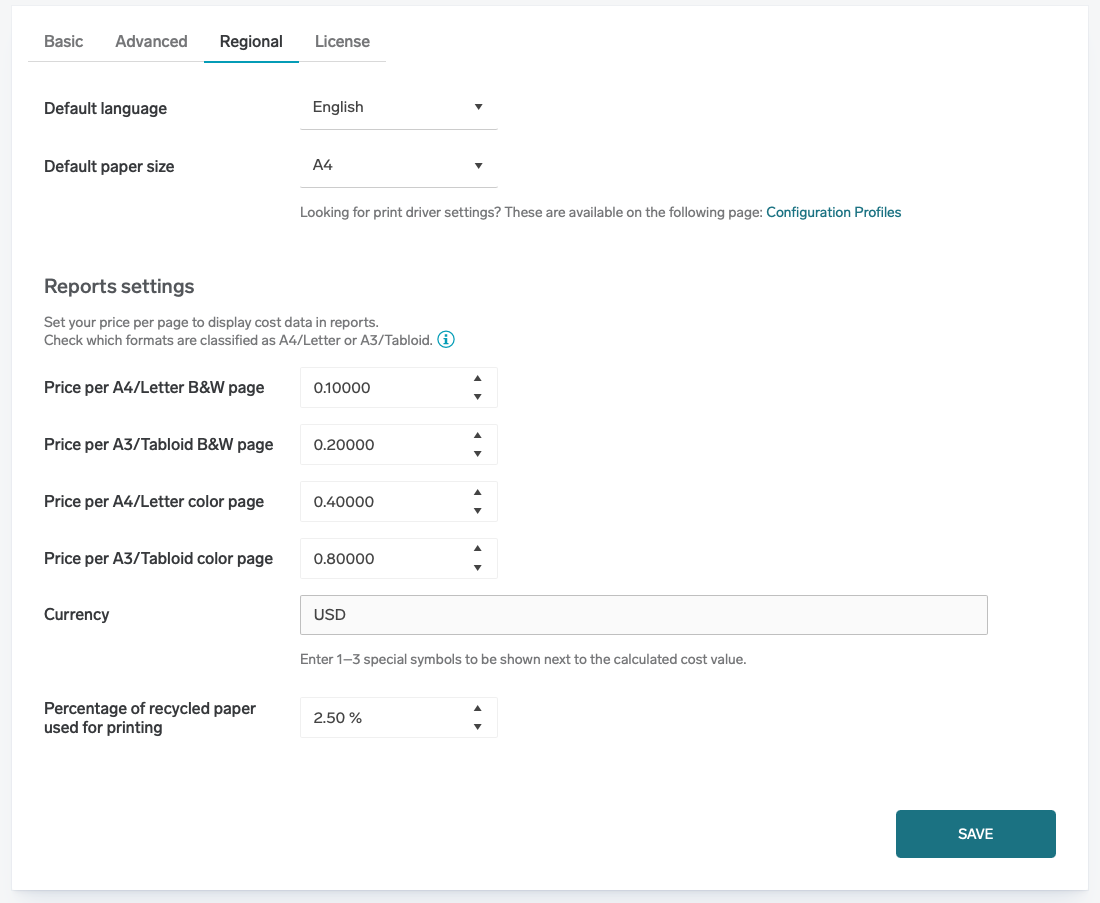
Task: Switch to the Basic tab
Action: click(x=64, y=42)
